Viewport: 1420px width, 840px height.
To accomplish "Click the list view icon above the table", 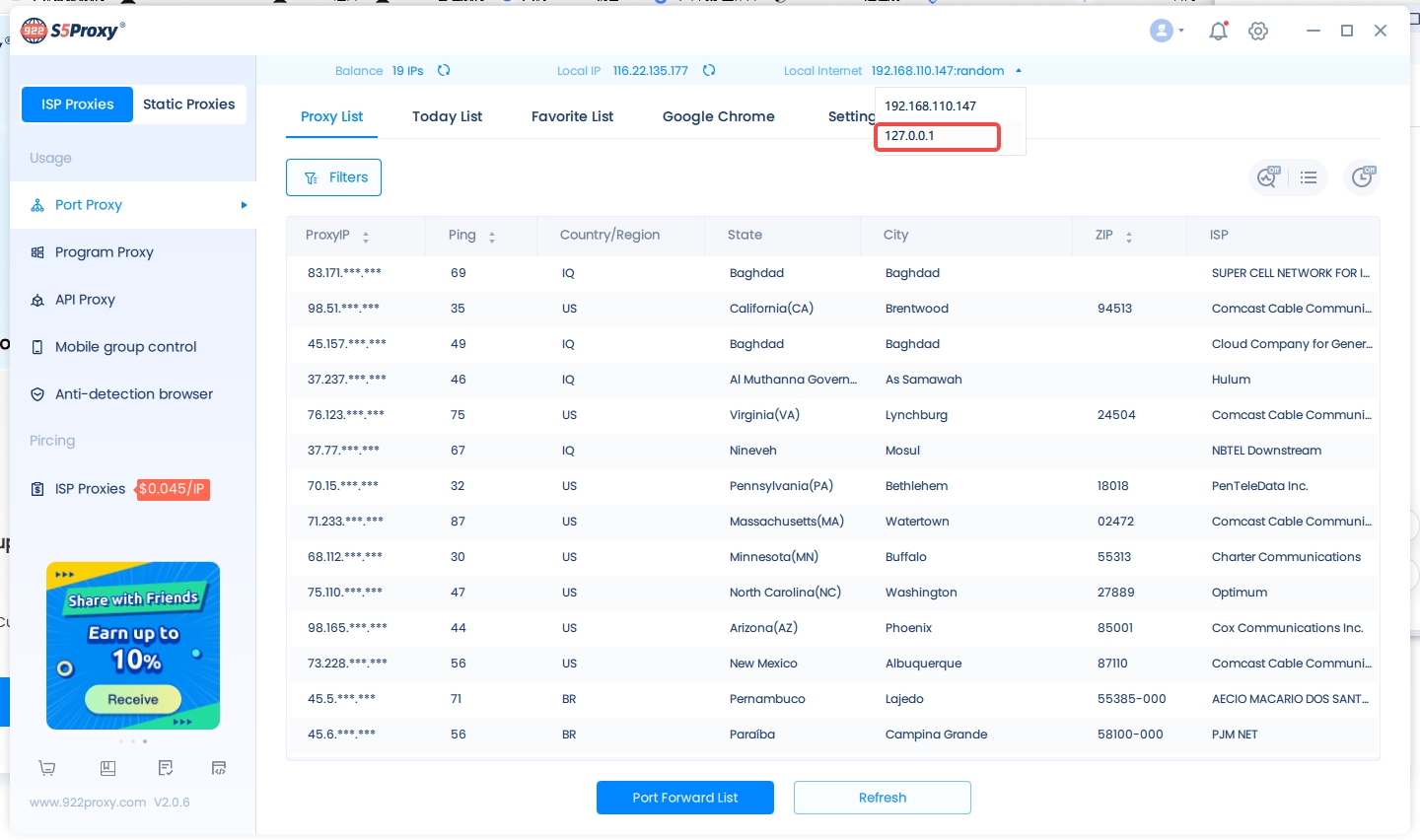I will coord(1309,177).
